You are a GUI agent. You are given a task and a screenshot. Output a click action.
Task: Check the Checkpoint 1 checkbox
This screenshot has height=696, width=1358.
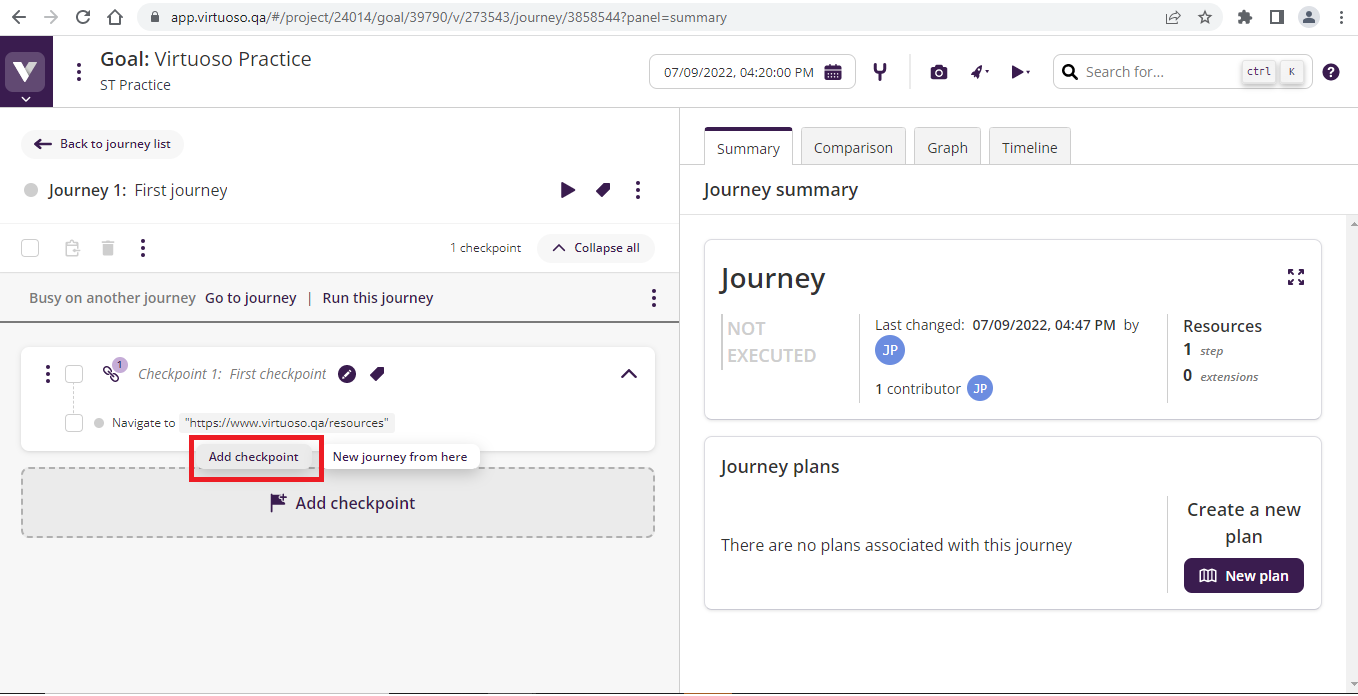coord(74,374)
